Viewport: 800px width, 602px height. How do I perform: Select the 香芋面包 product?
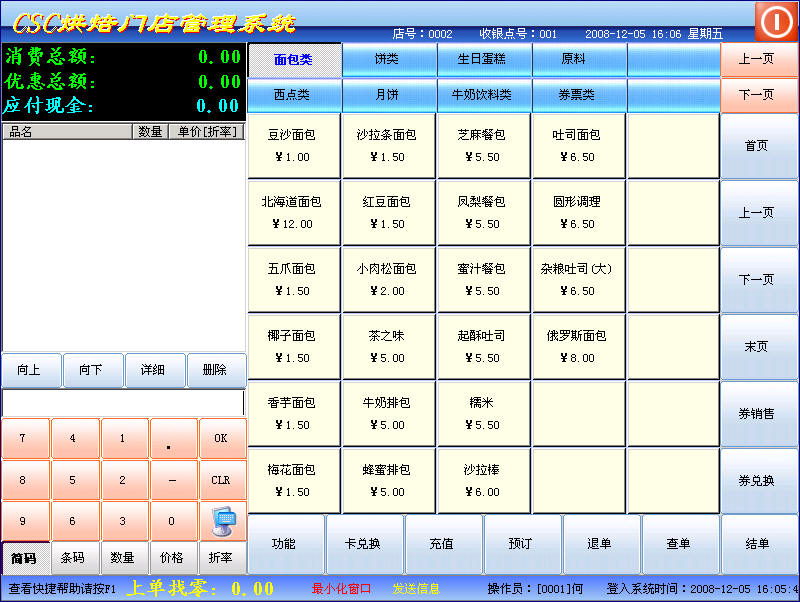pyautogui.click(x=294, y=414)
